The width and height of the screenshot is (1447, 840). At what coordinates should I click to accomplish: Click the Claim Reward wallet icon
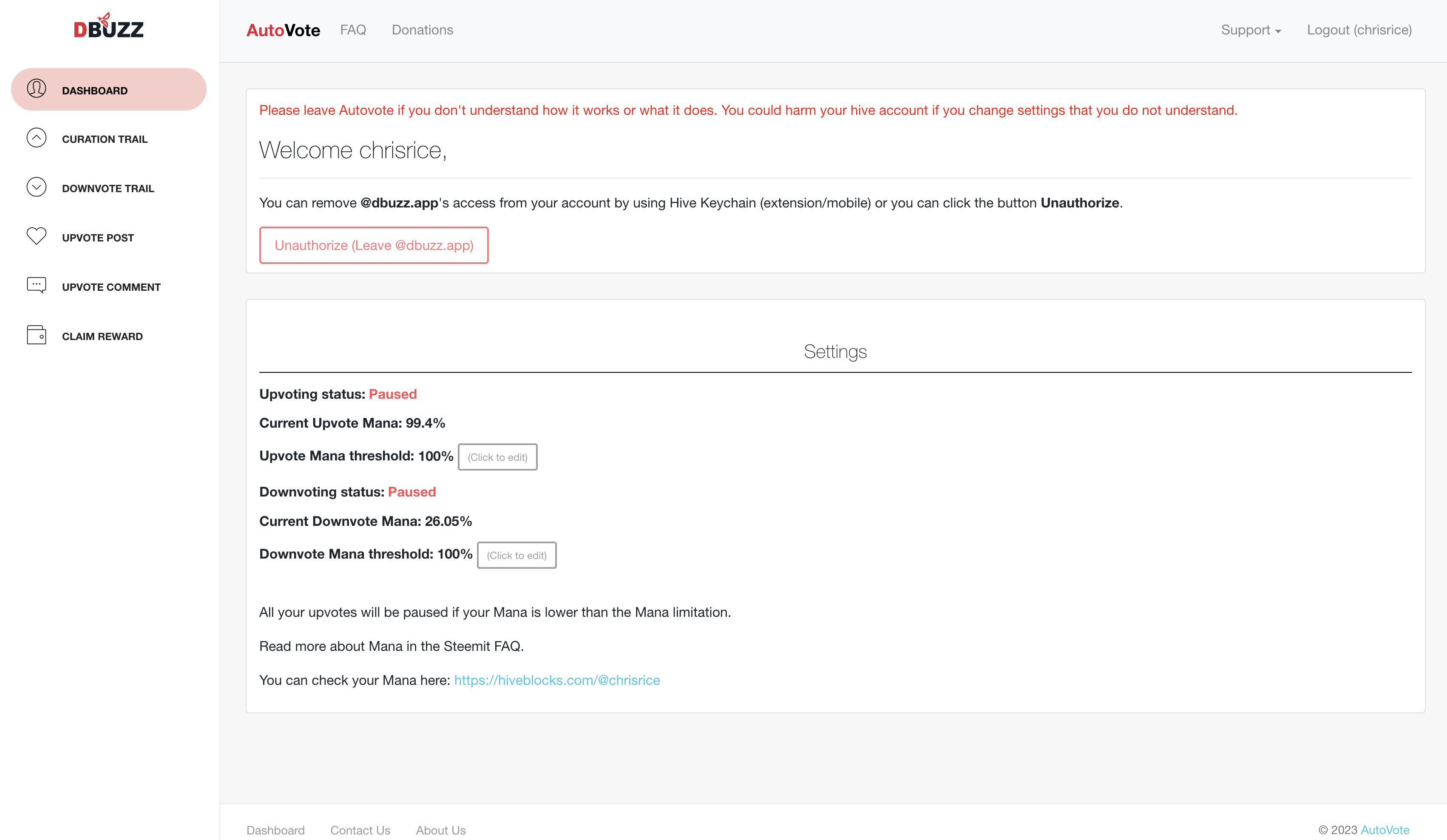(x=36, y=335)
